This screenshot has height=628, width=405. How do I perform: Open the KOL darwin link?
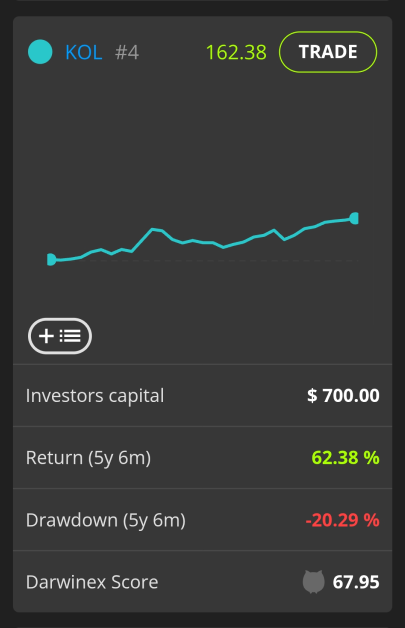pos(84,52)
